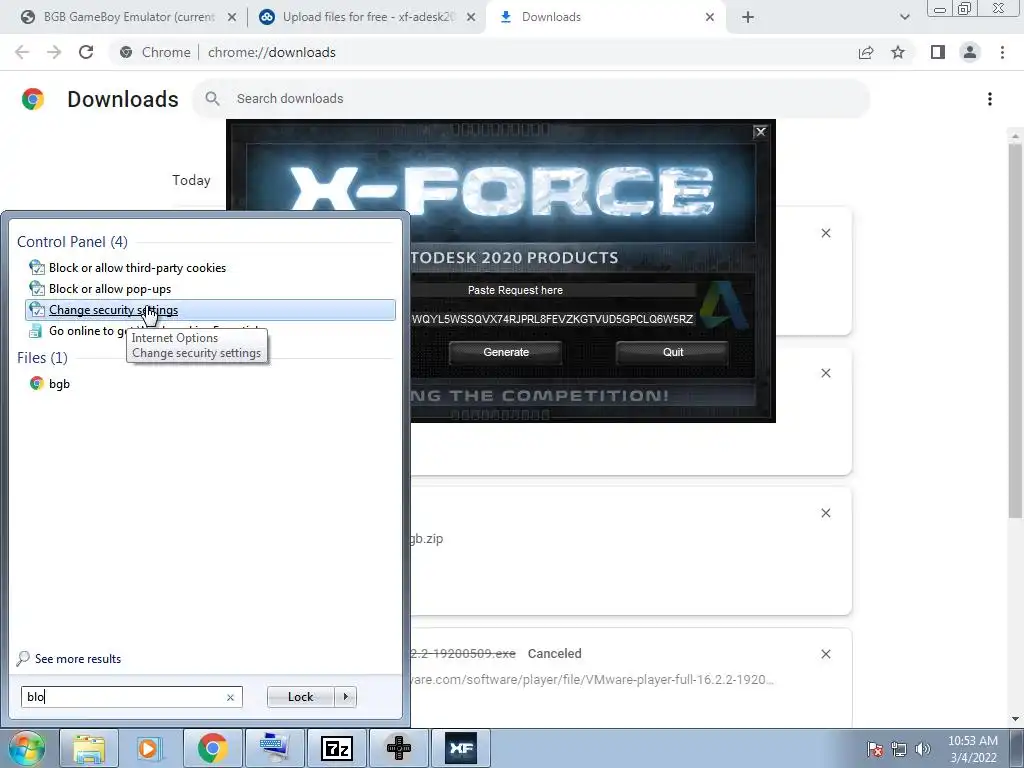Click the Windows Start button
Screen dimensions: 1024x768
tap(26, 748)
